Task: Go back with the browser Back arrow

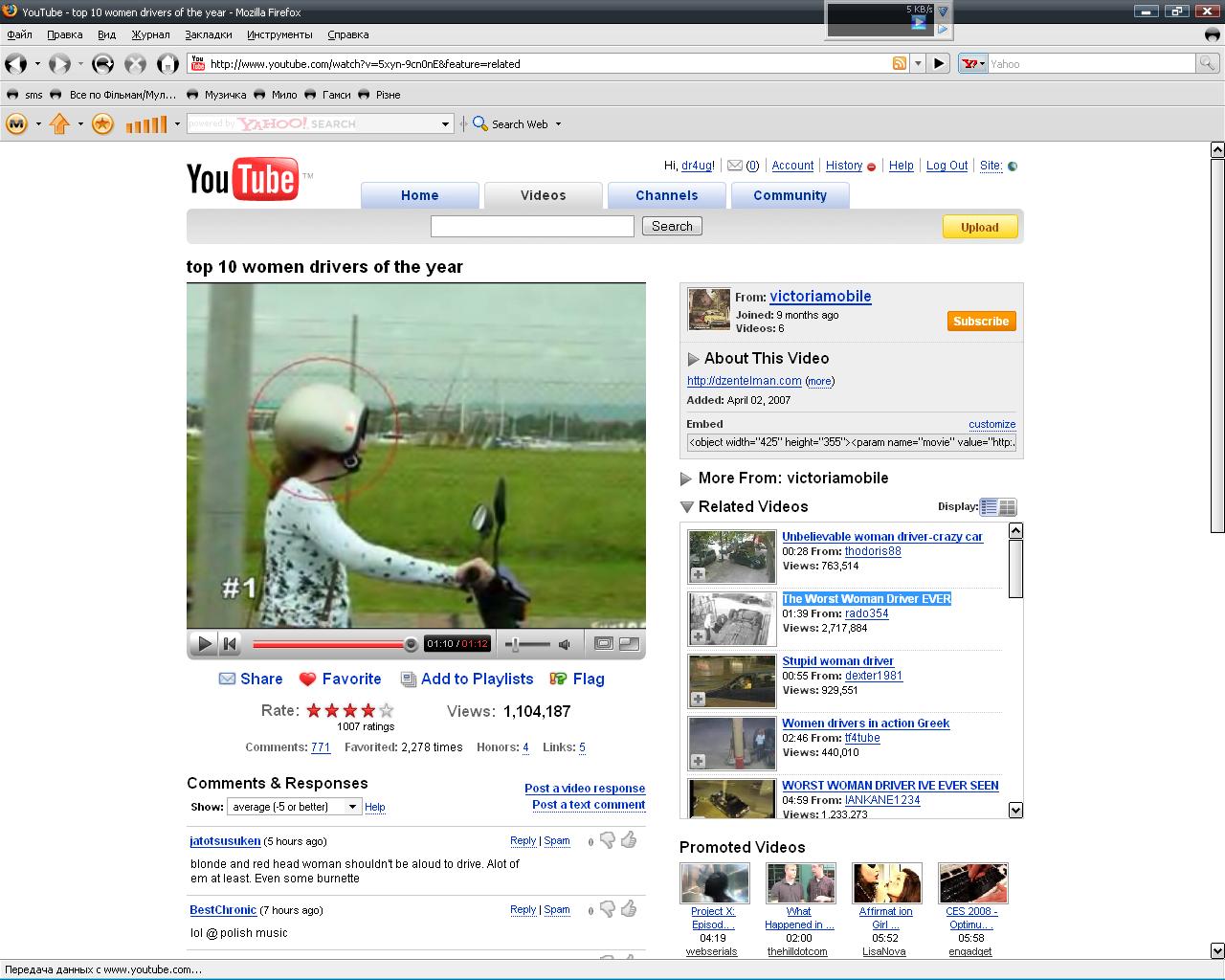Action: pos(15,64)
